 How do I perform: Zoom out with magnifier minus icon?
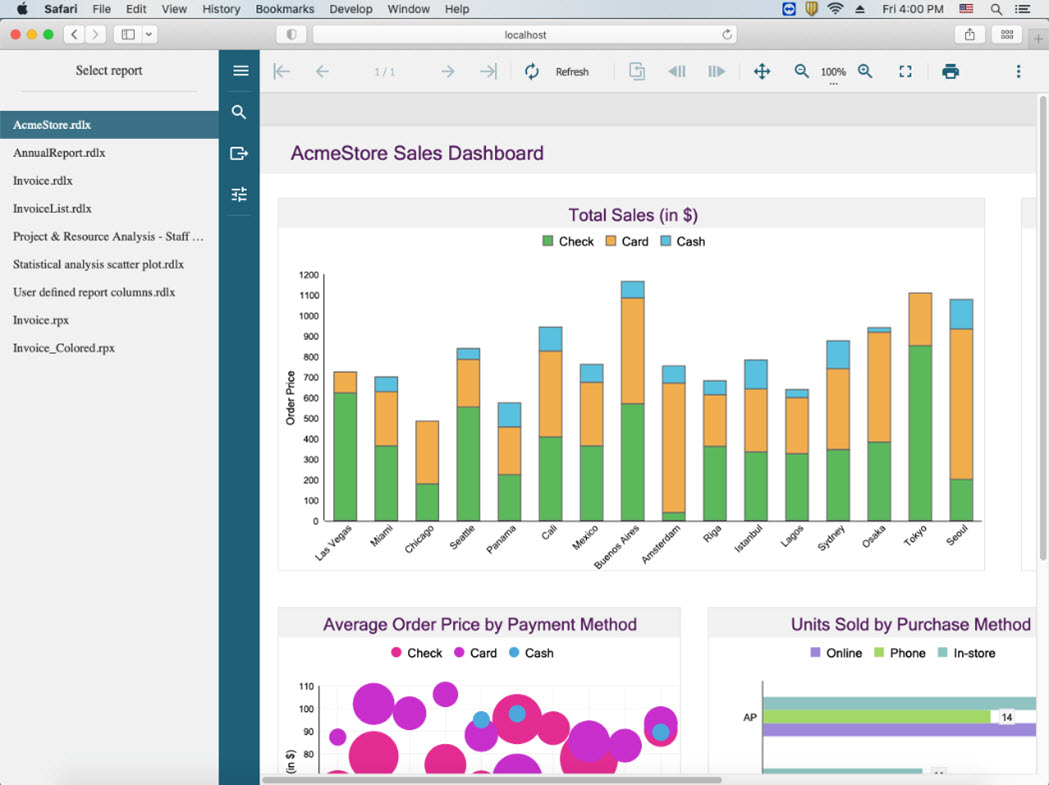(801, 71)
